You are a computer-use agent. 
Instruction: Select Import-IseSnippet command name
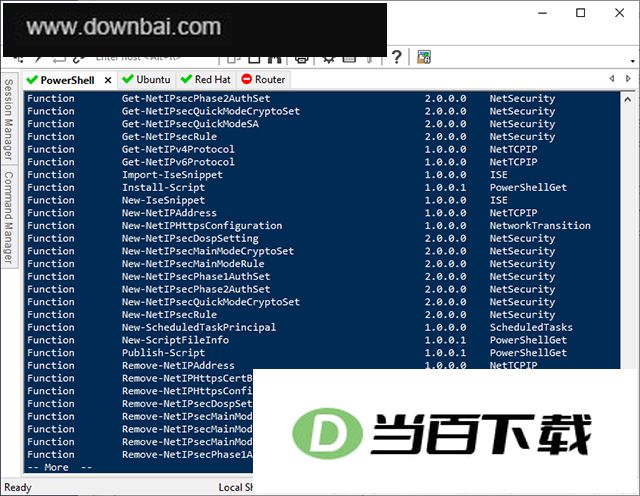tap(172, 175)
